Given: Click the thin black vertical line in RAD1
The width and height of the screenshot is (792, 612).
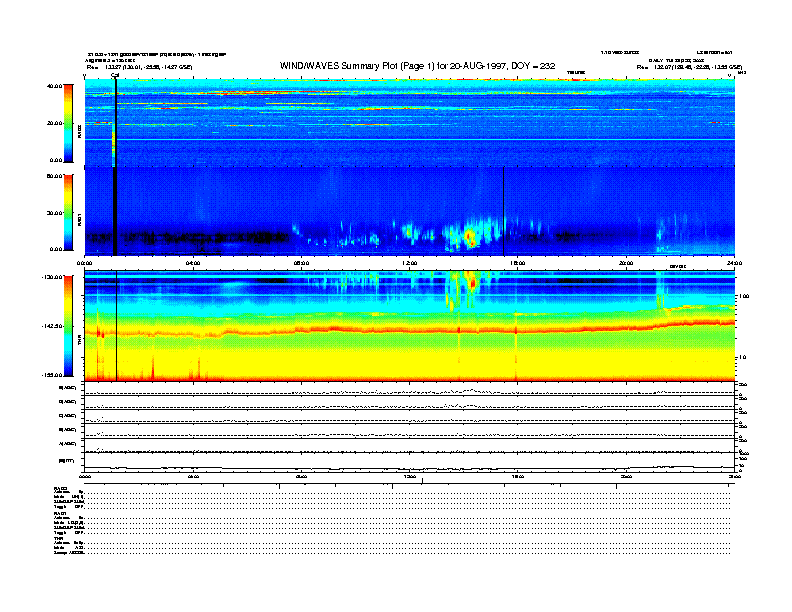Looking at the screenshot, I should tap(504, 211).
